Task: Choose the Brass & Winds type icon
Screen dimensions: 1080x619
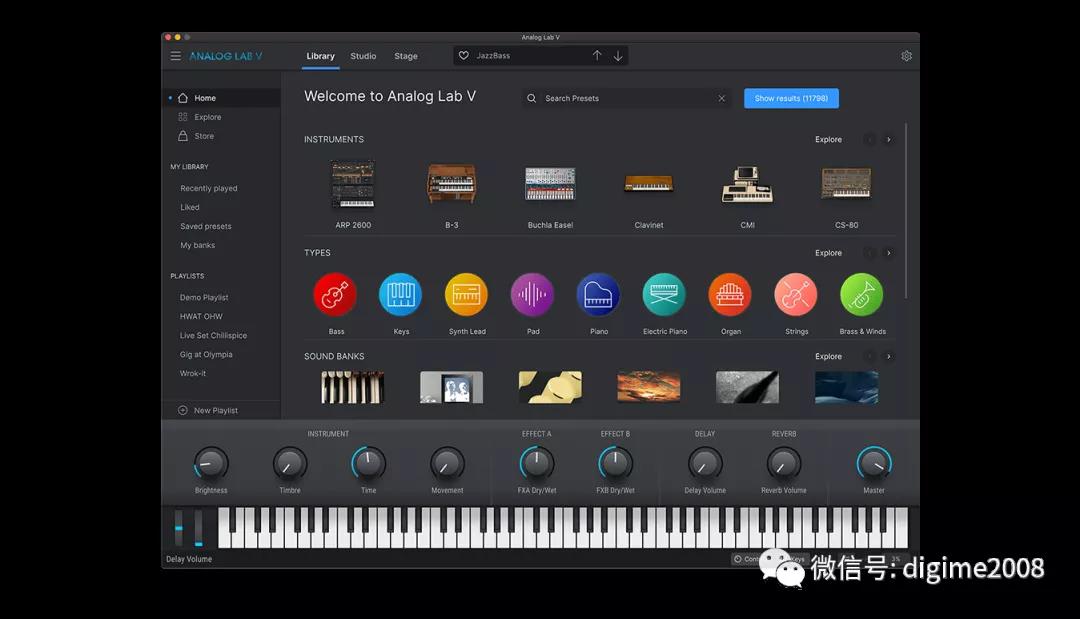Action: coord(862,295)
